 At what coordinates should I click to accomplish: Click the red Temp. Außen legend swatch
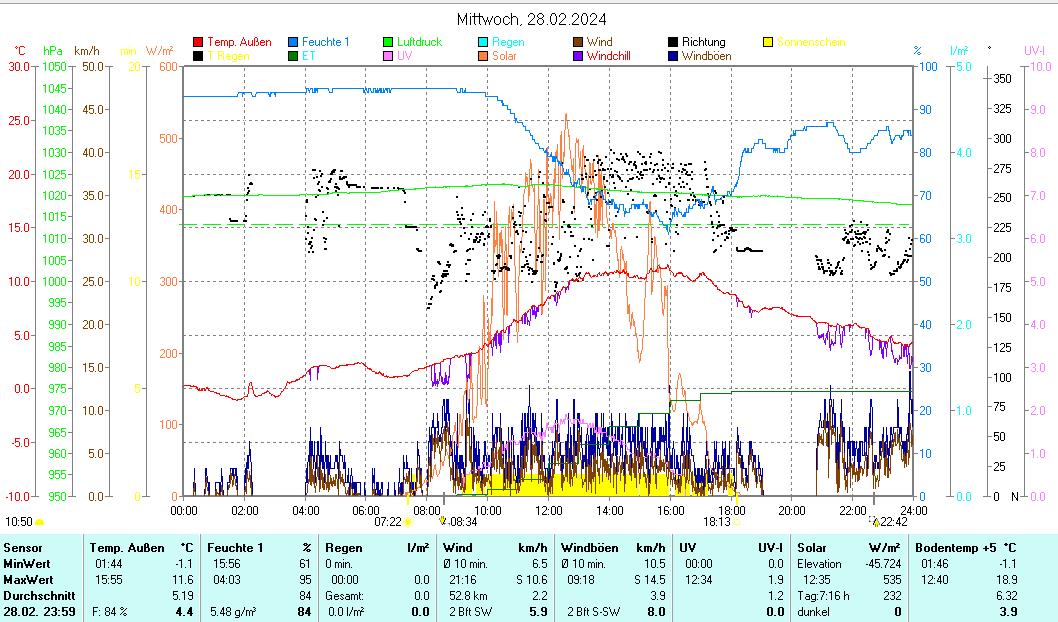click(x=198, y=43)
